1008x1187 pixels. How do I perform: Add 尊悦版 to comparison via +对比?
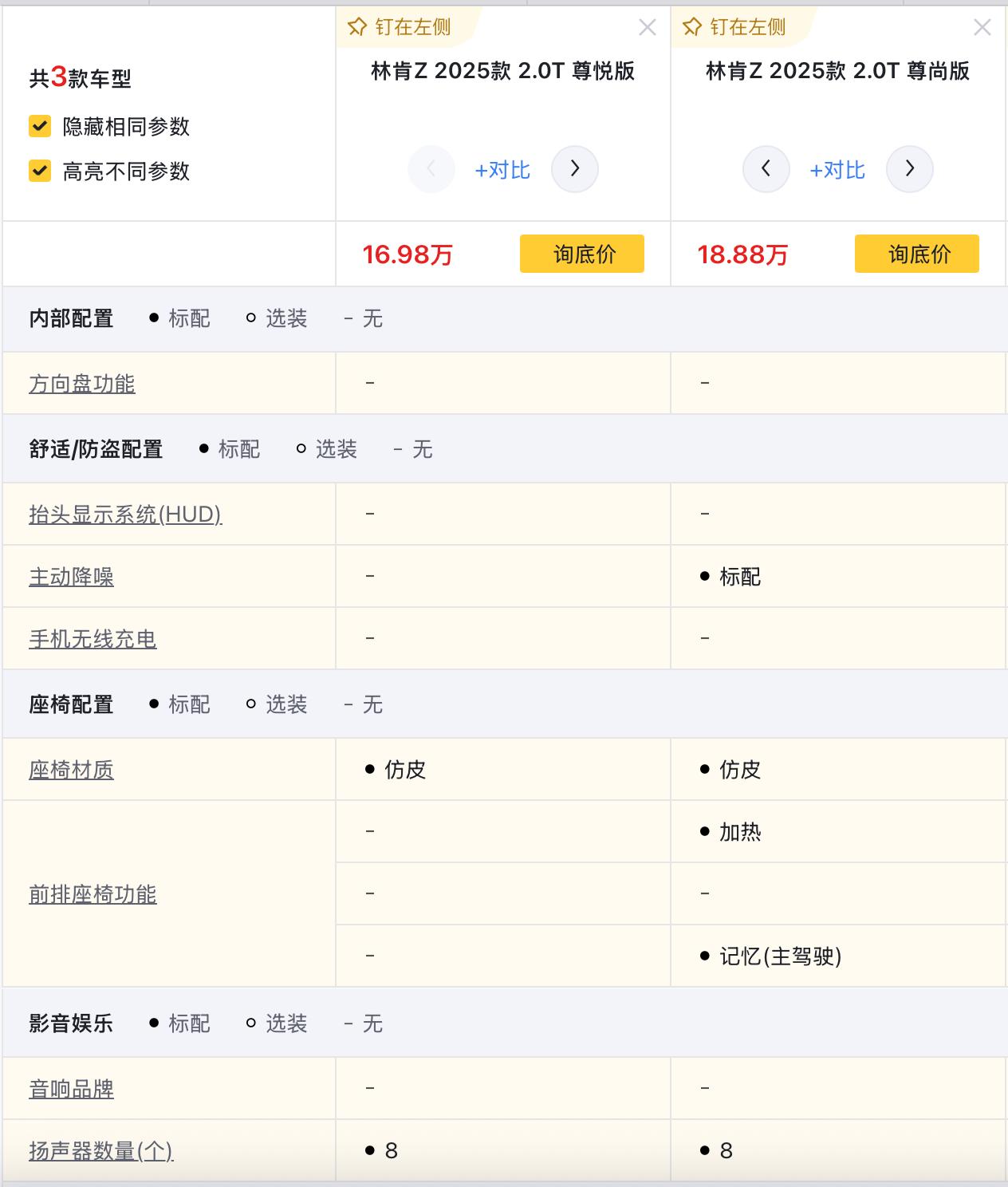pyautogui.click(x=502, y=170)
